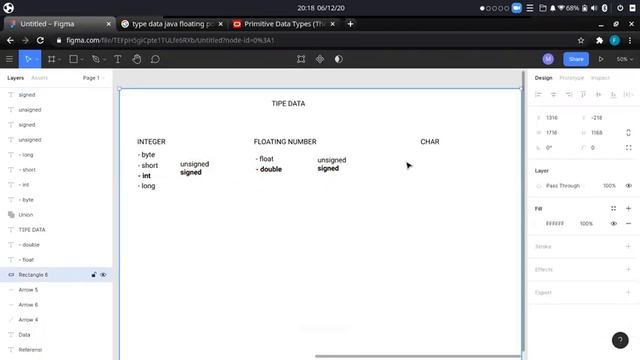The width and height of the screenshot is (640, 360).
Task: Select the Arrow 5 layer
Action: point(56,290)
